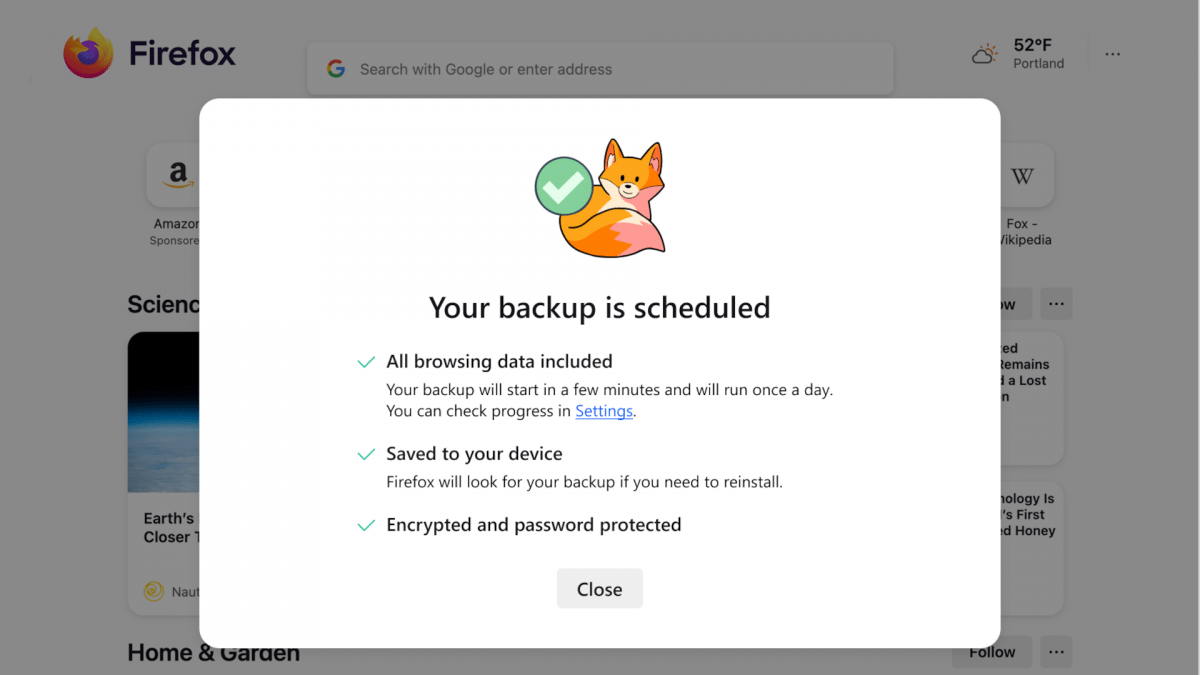Click the green checkmark badge on the fox
The image size is (1200, 675).
click(563, 185)
